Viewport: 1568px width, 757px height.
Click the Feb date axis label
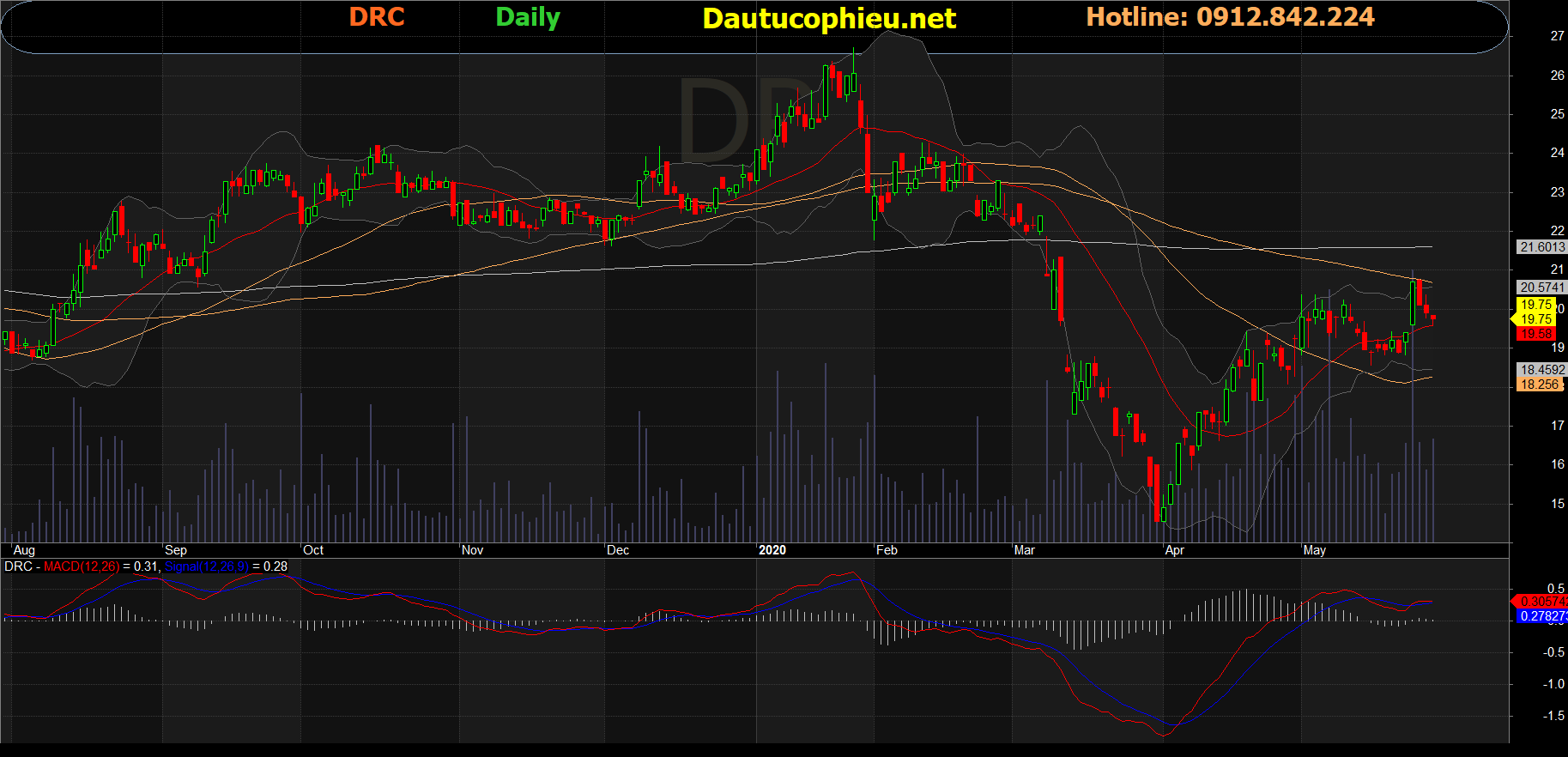(x=887, y=550)
